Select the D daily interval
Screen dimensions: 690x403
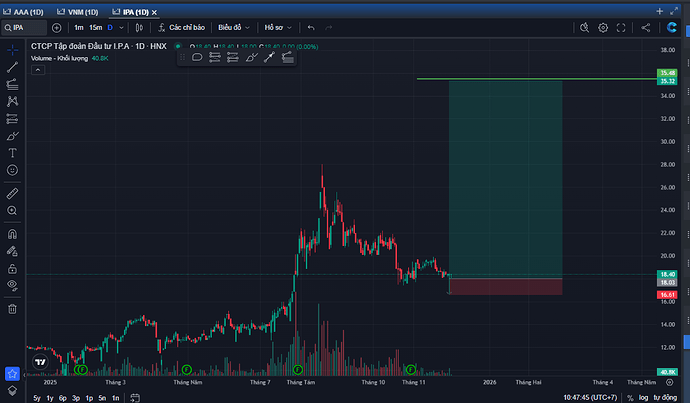(110, 28)
